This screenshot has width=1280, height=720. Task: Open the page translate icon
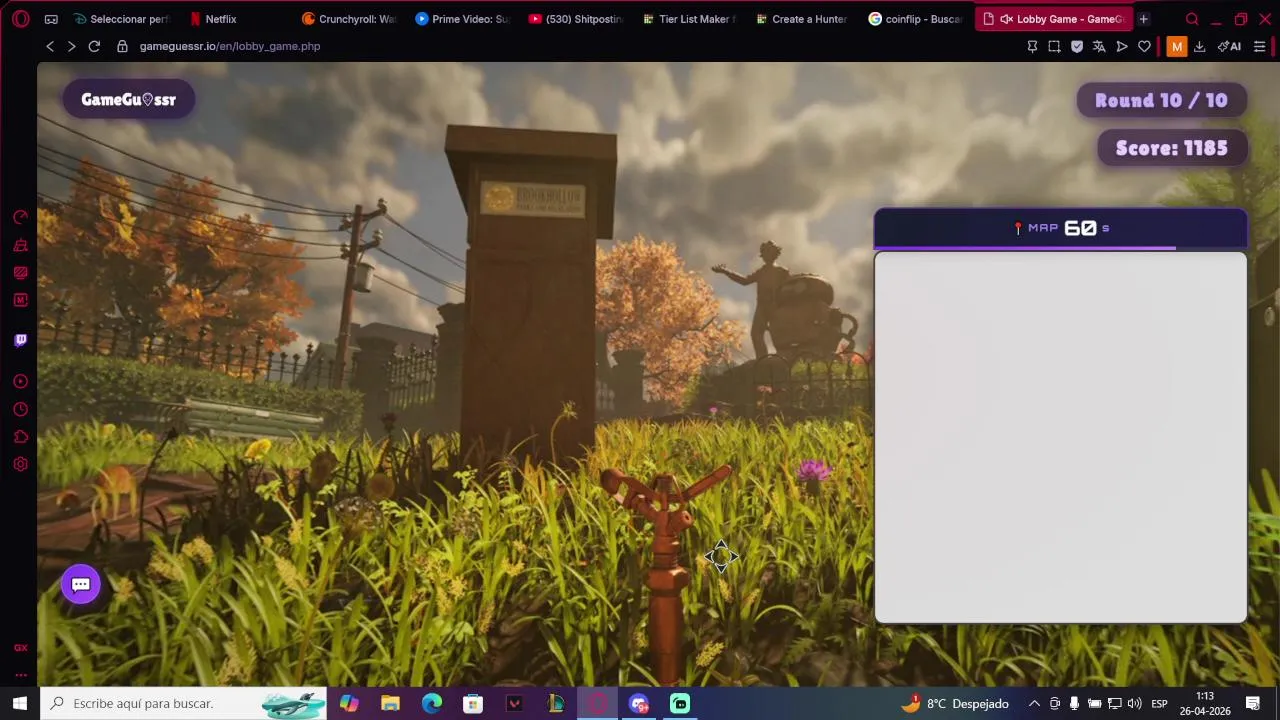click(x=1099, y=46)
